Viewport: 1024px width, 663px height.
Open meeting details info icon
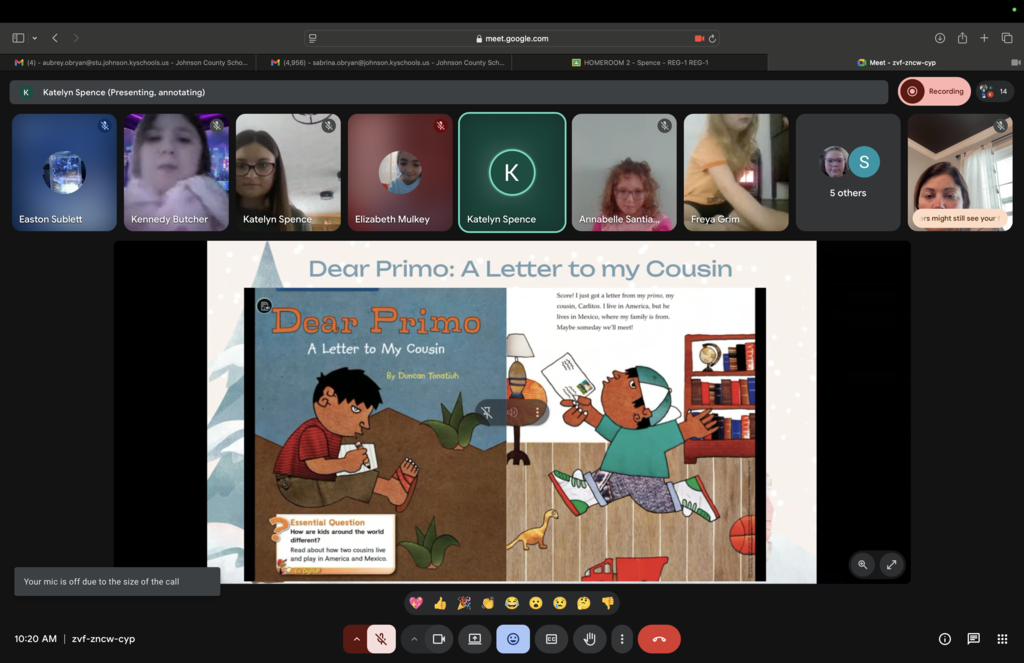pyautogui.click(x=944, y=639)
